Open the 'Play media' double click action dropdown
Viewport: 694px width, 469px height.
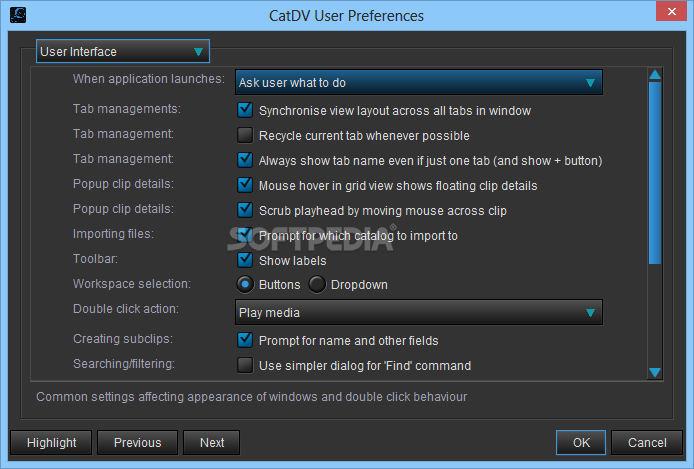(x=418, y=312)
